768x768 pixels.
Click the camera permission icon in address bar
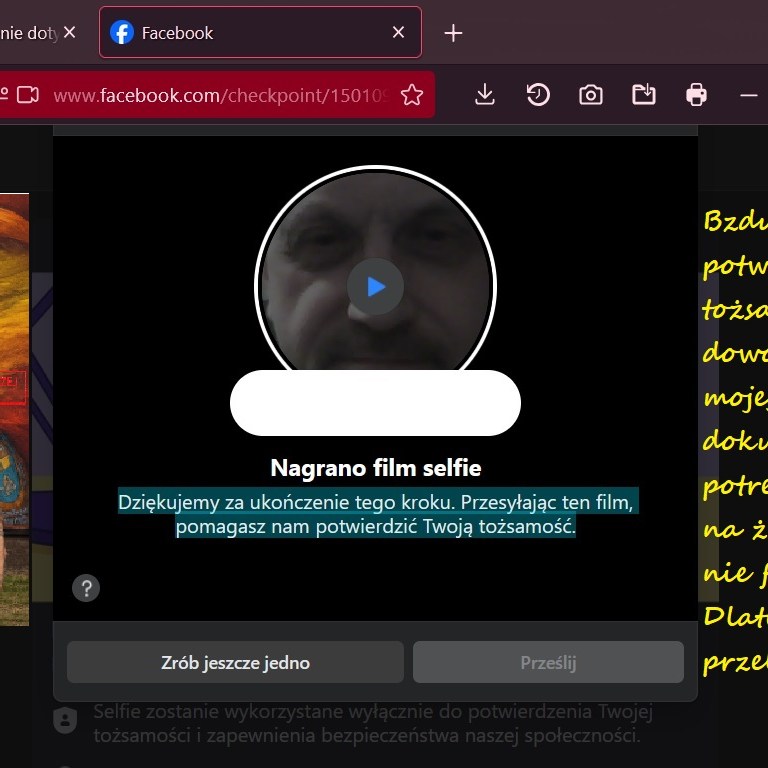click(x=28, y=95)
